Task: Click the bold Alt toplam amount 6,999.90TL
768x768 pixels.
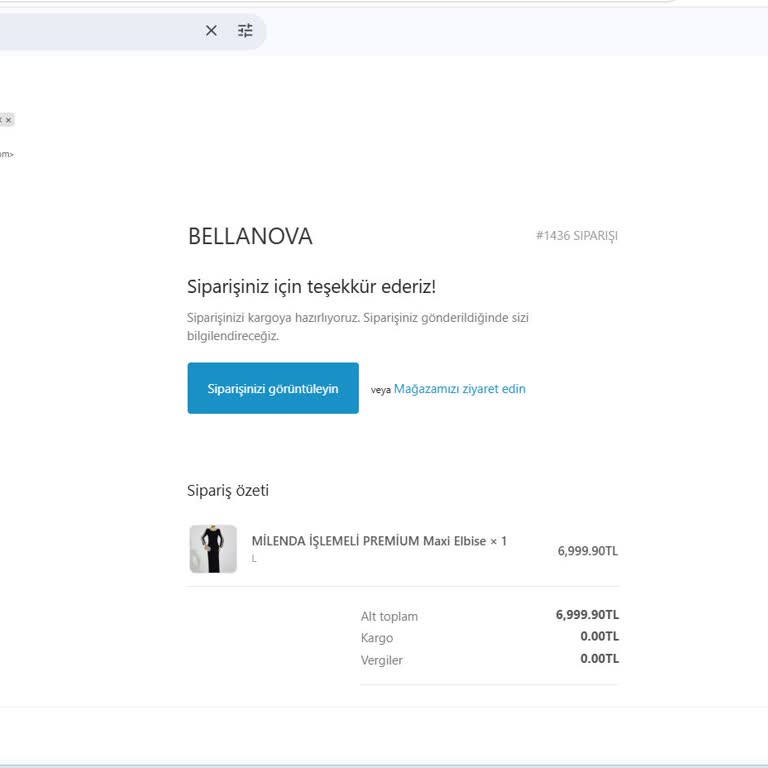Action: click(x=587, y=615)
